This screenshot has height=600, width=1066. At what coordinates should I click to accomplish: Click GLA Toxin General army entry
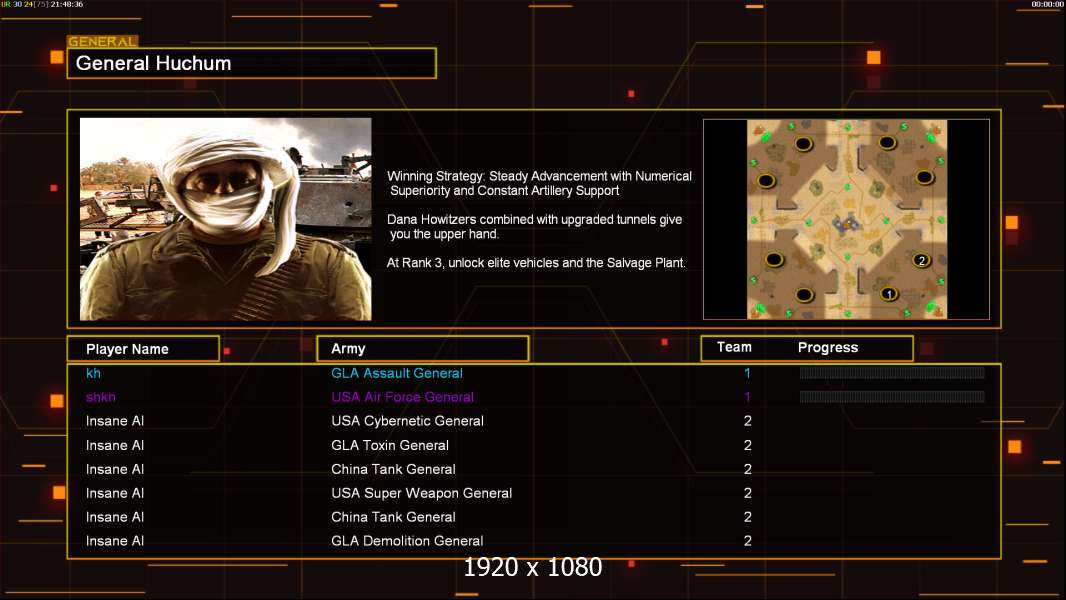point(390,445)
